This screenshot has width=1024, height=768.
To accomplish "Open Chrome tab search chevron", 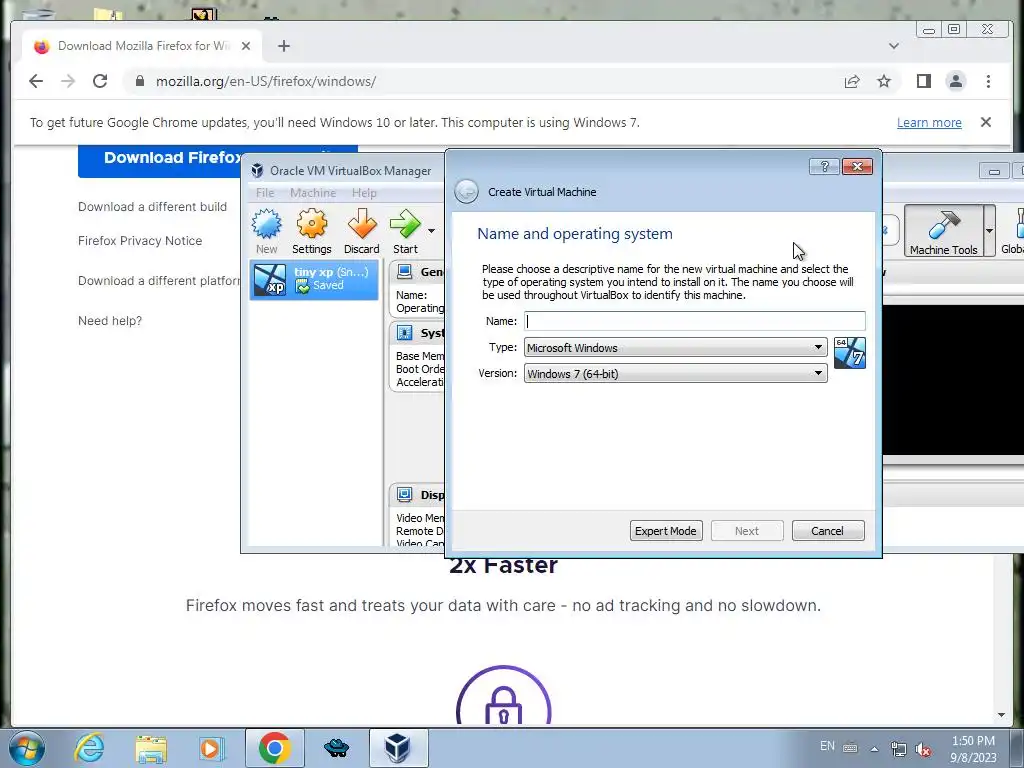I will (x=893, y=46).
